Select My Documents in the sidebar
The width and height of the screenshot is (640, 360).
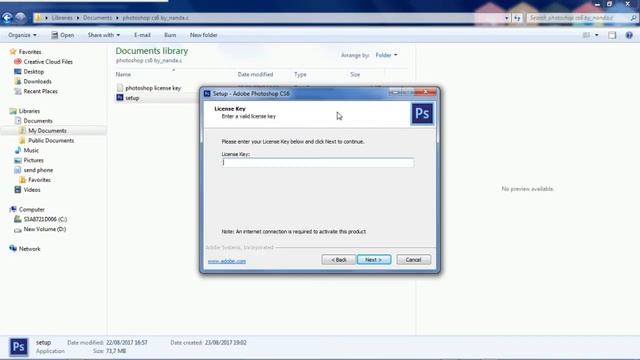47,131
